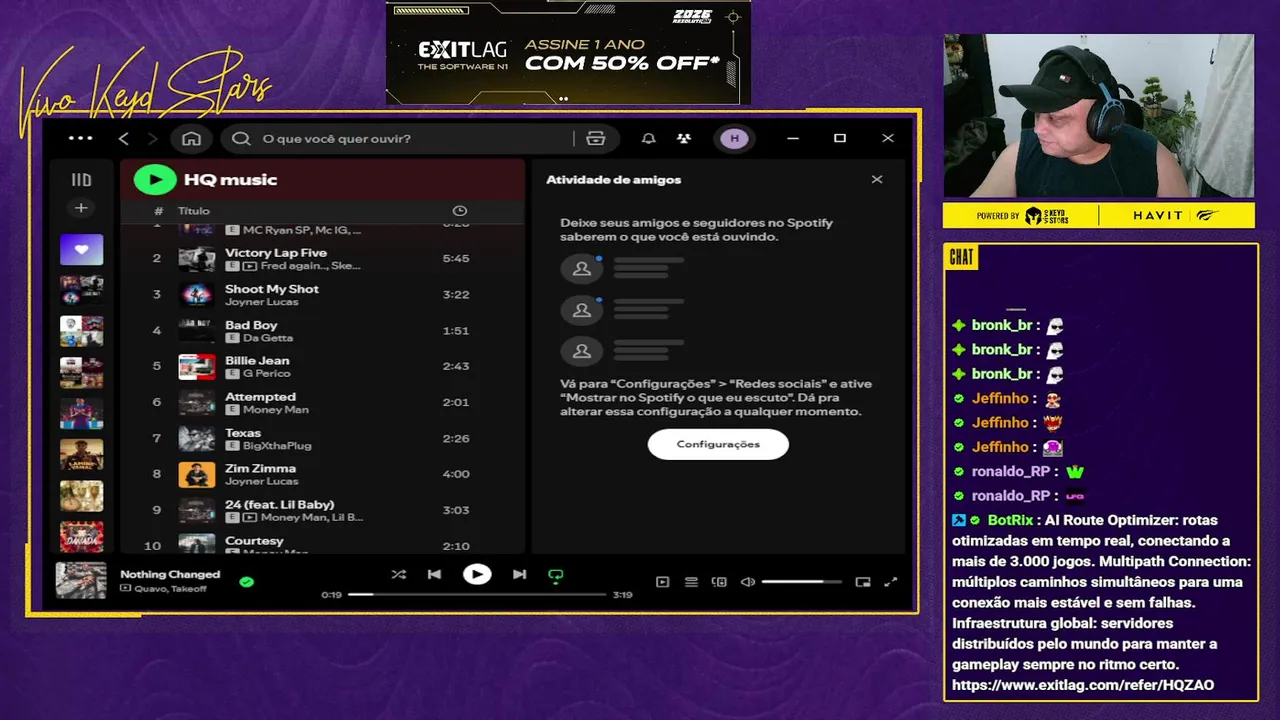This screenshot has height=720, width=1280.
Task: Open the mini player
Action: click(x=863, y=582)
